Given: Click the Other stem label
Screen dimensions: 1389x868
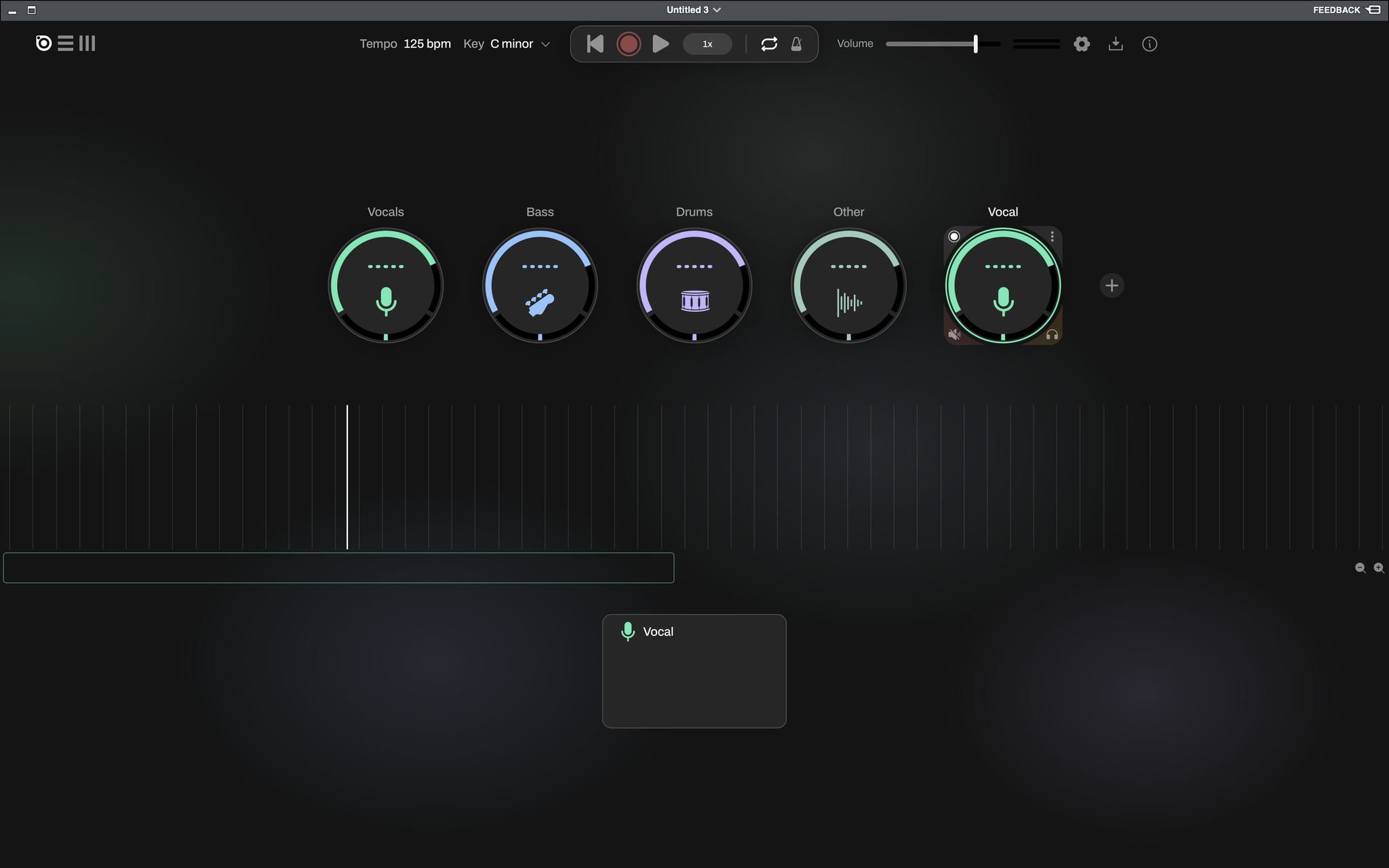Looking at the screenshot, I should pos(848,212).
